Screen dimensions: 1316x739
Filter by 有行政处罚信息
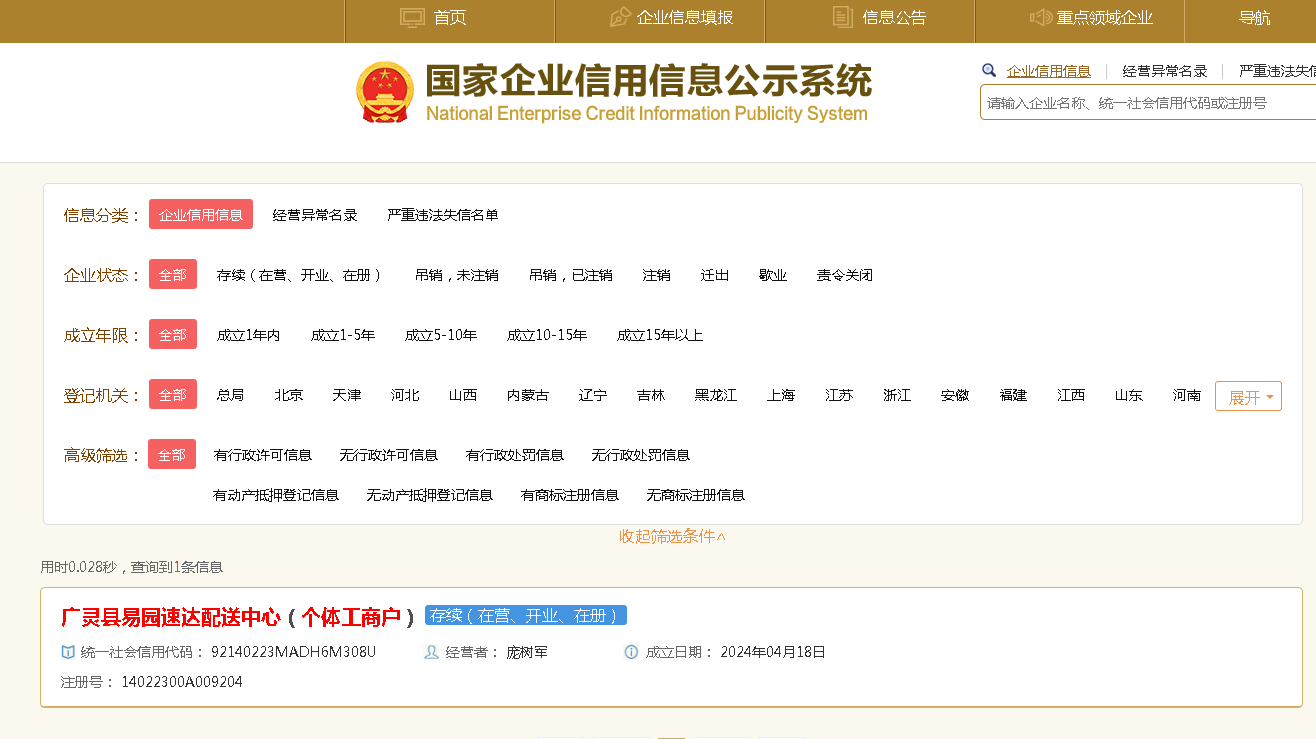pyautogui.click(x=515, y=455)
